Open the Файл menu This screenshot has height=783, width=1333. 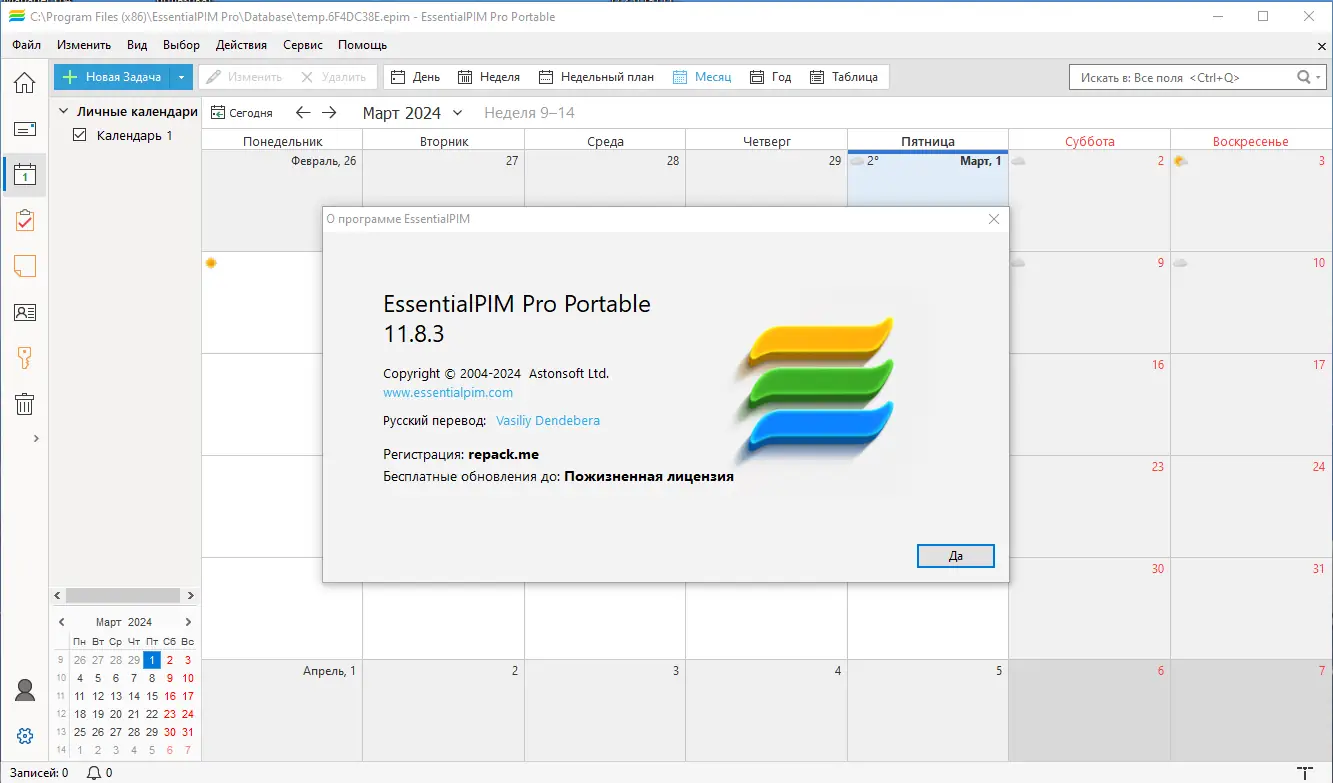tap(27, 45)
